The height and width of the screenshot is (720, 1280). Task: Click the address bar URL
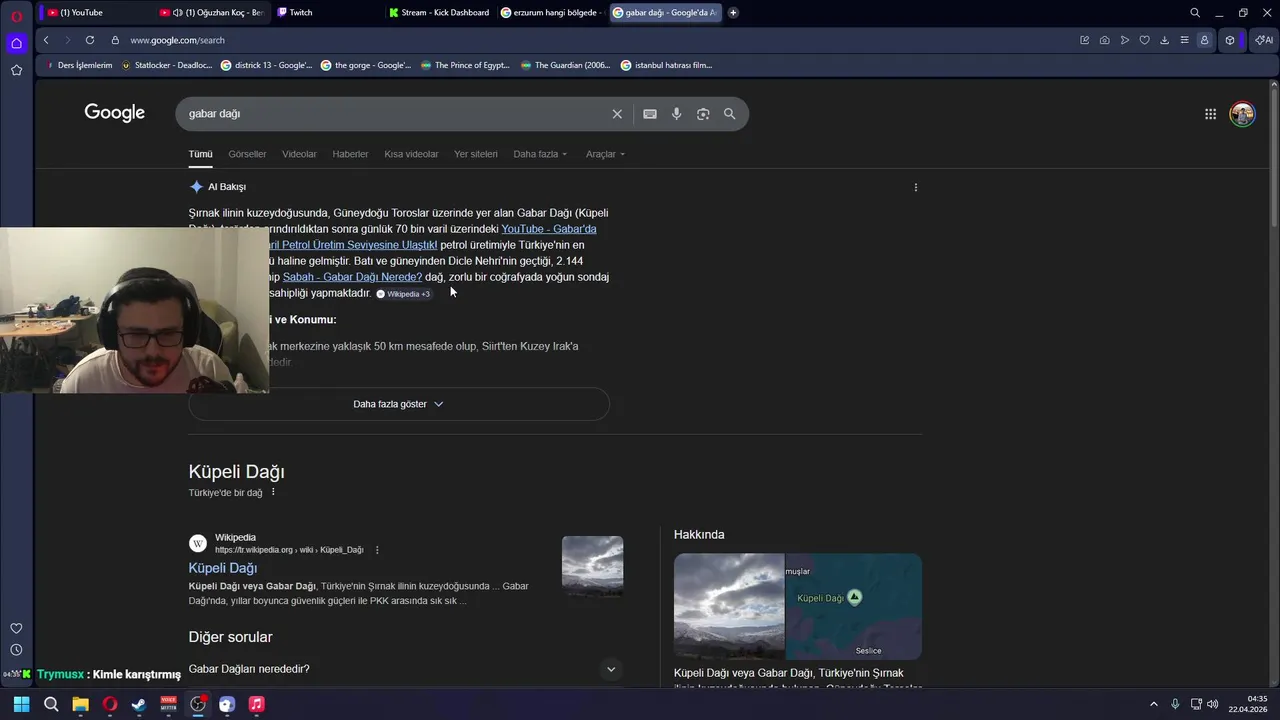[x=177, y=40]
